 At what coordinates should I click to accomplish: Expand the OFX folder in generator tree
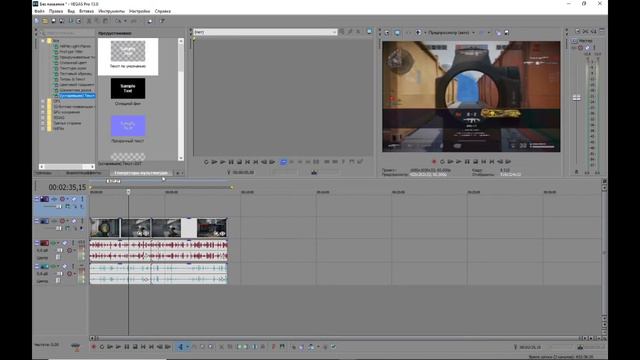pyautogui.click(x=42, y=101)
